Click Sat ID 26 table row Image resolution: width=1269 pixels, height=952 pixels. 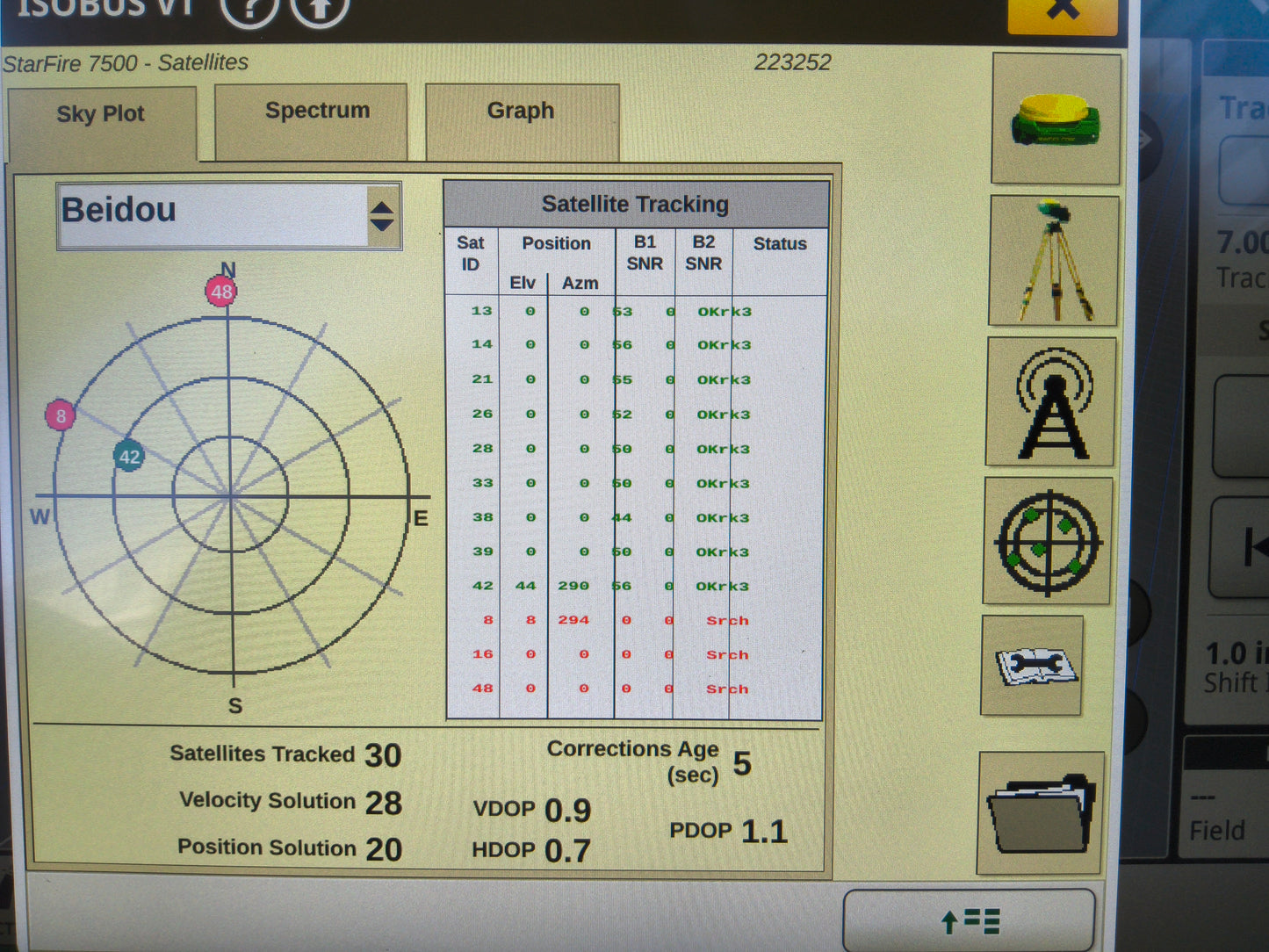coord(635,414)
